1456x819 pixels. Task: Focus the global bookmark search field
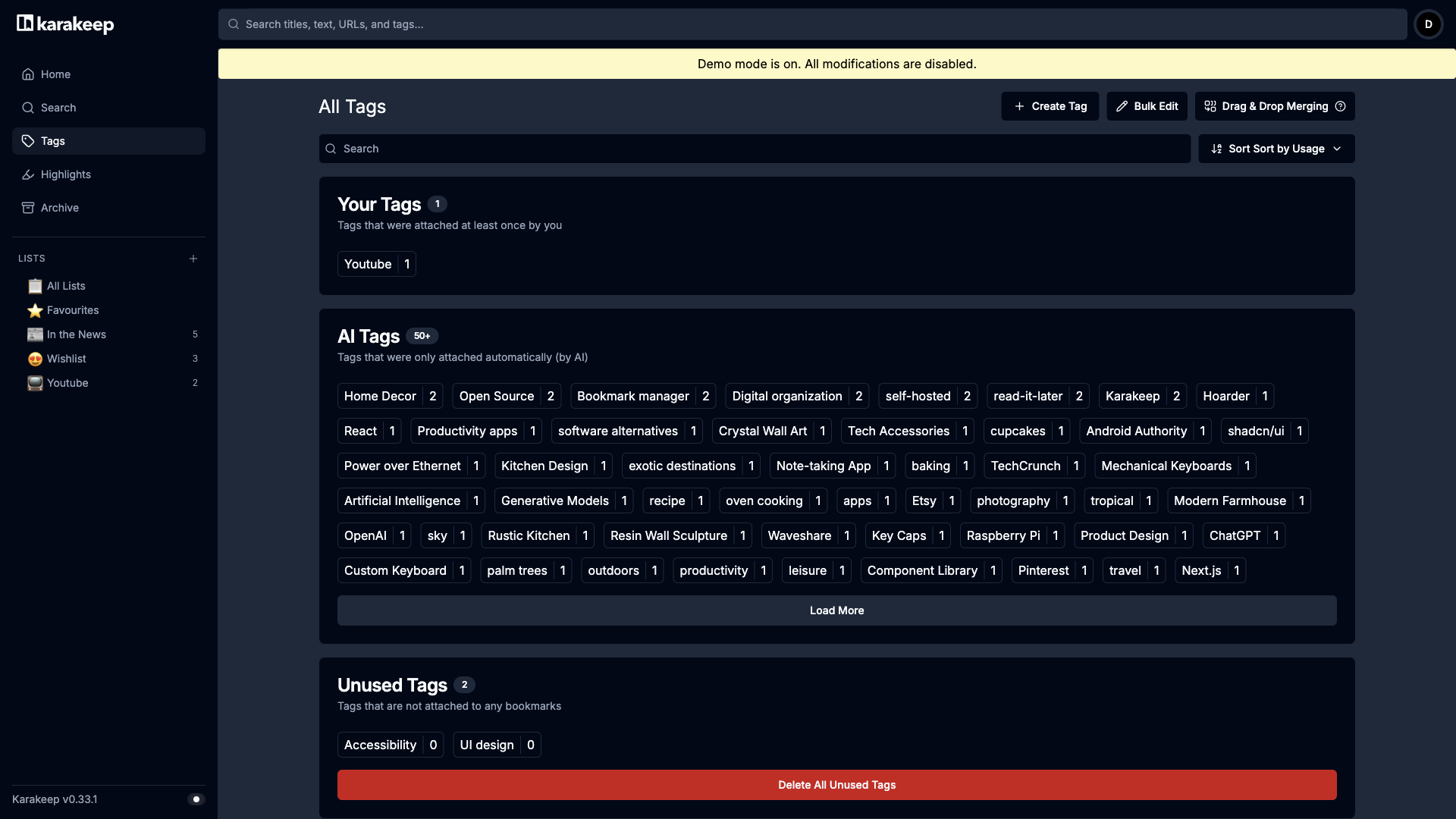[812, 24]
